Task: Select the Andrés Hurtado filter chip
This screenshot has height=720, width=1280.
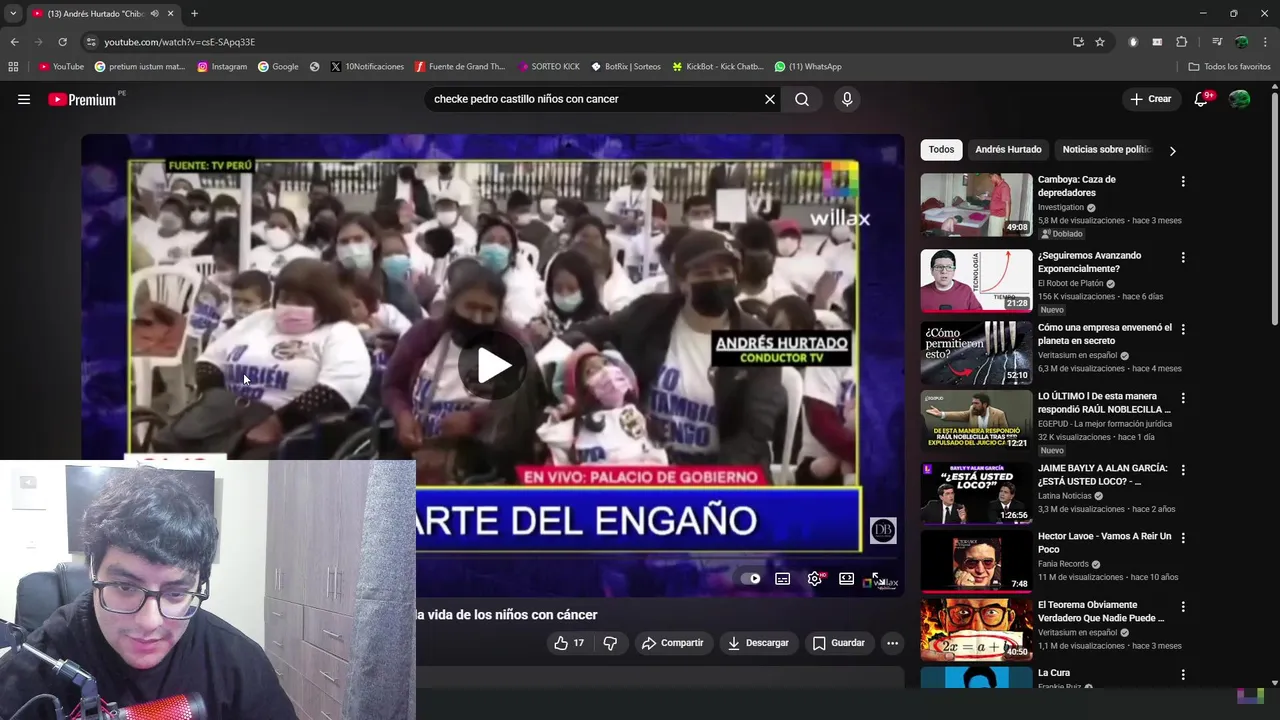Action: tap(1008, 150)
